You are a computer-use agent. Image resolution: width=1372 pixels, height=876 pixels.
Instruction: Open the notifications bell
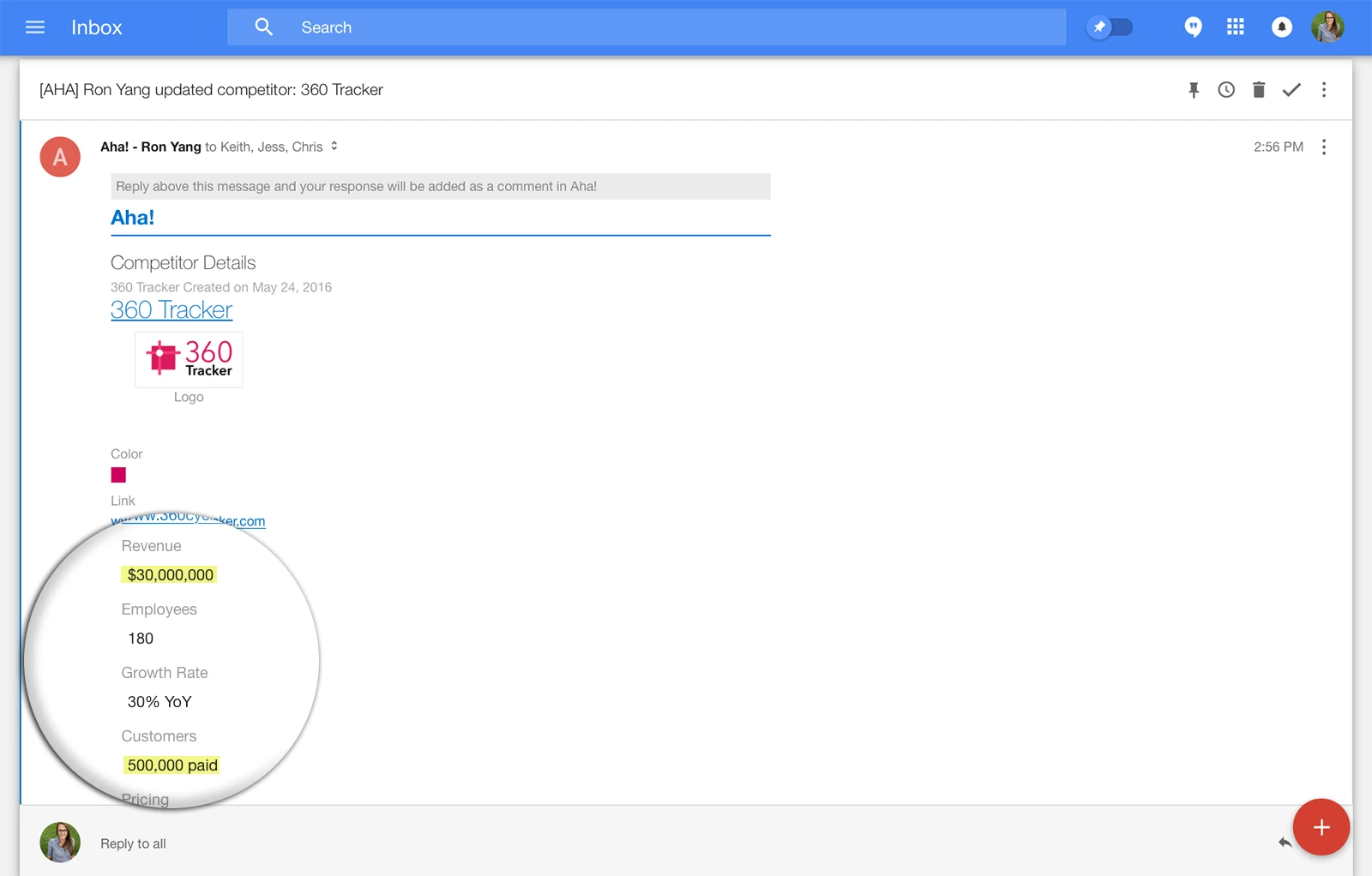click(1282, 27)
